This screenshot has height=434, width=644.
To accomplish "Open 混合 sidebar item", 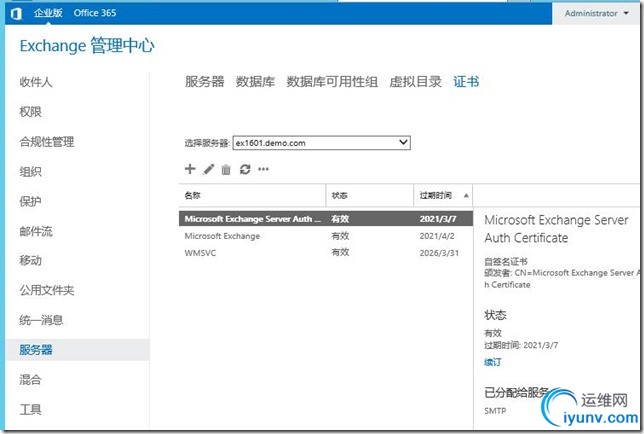I will (x=30, y=379).
